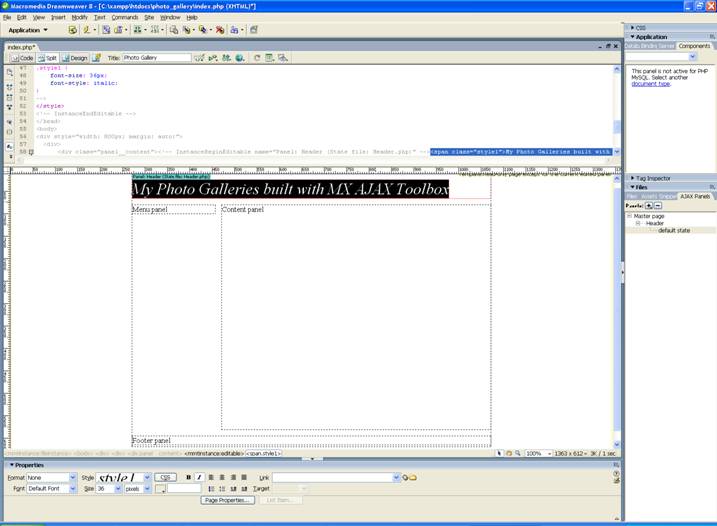Click the CSS button in Properties
Image resolution: width=717 pixels, height=526 pixels.
click(165, 478)
